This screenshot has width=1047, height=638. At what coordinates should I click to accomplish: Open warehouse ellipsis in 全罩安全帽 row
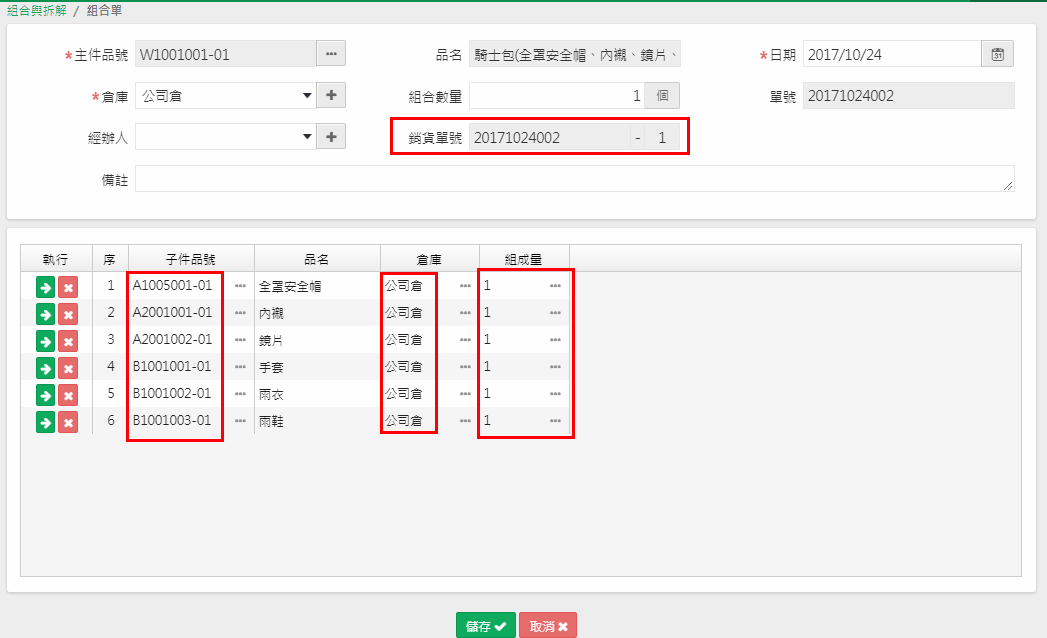tap(465, 286)
